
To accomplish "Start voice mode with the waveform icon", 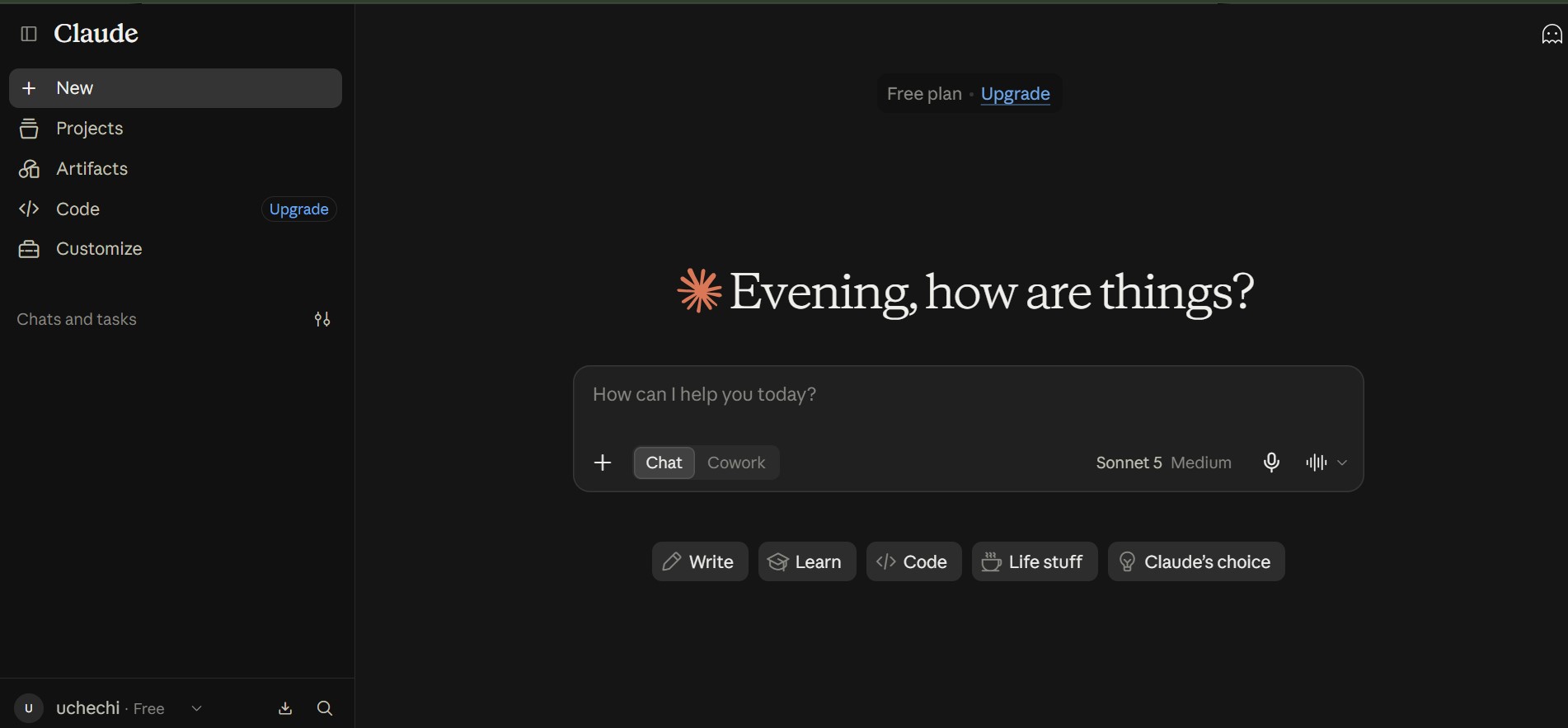I will [1316, 463].
